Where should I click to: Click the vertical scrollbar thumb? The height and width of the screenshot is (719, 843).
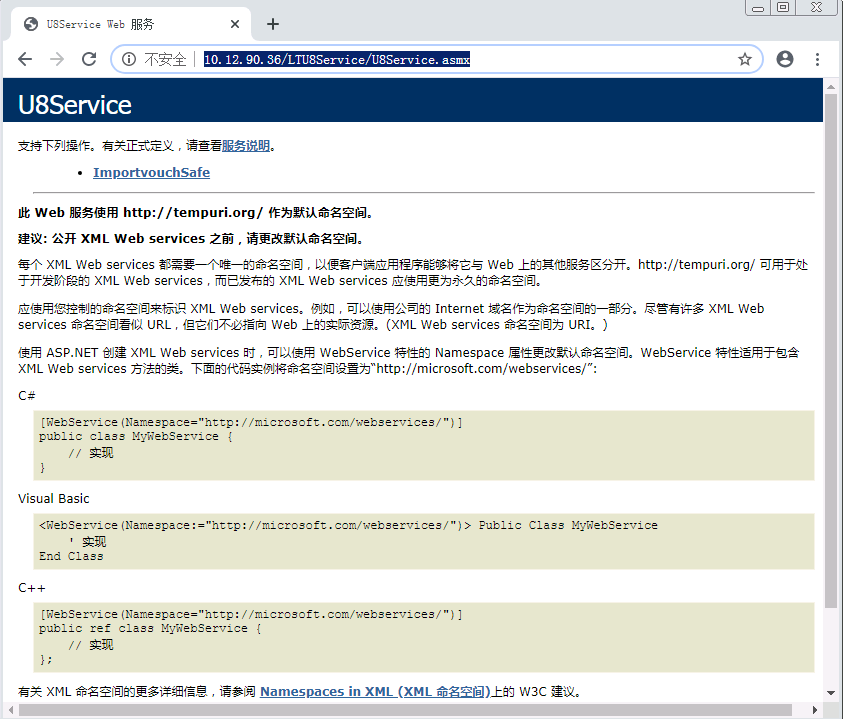point(831,351)
